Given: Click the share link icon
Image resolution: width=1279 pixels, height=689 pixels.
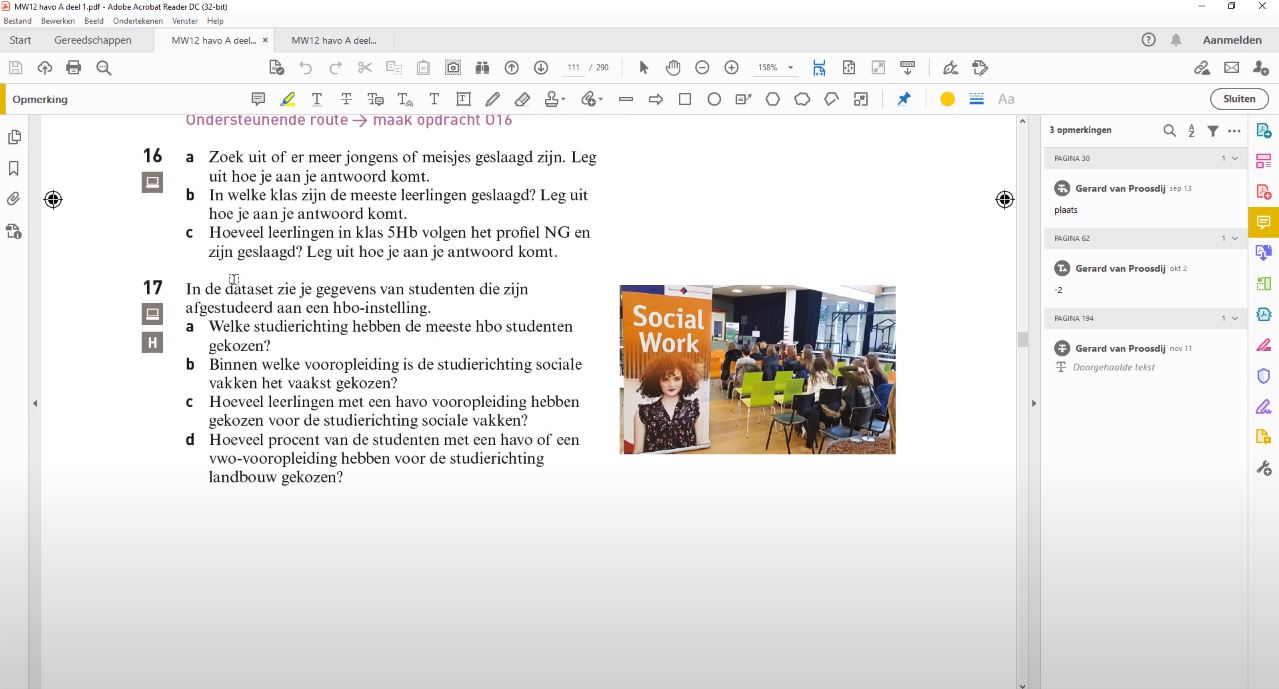Looking at the screenshot, I should point(1202,67).
